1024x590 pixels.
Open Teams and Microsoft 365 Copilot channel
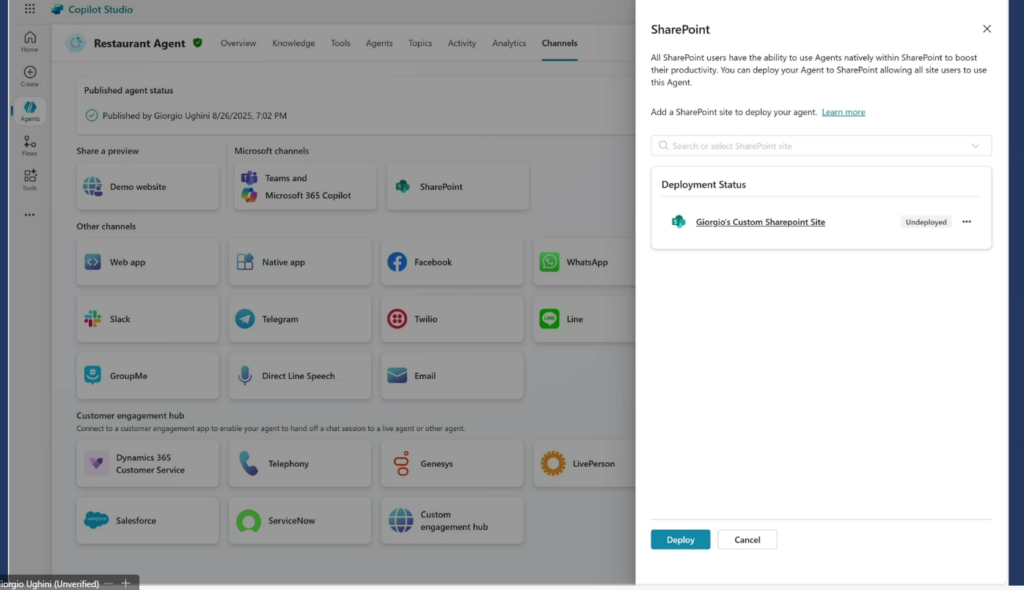click(305, 187)
